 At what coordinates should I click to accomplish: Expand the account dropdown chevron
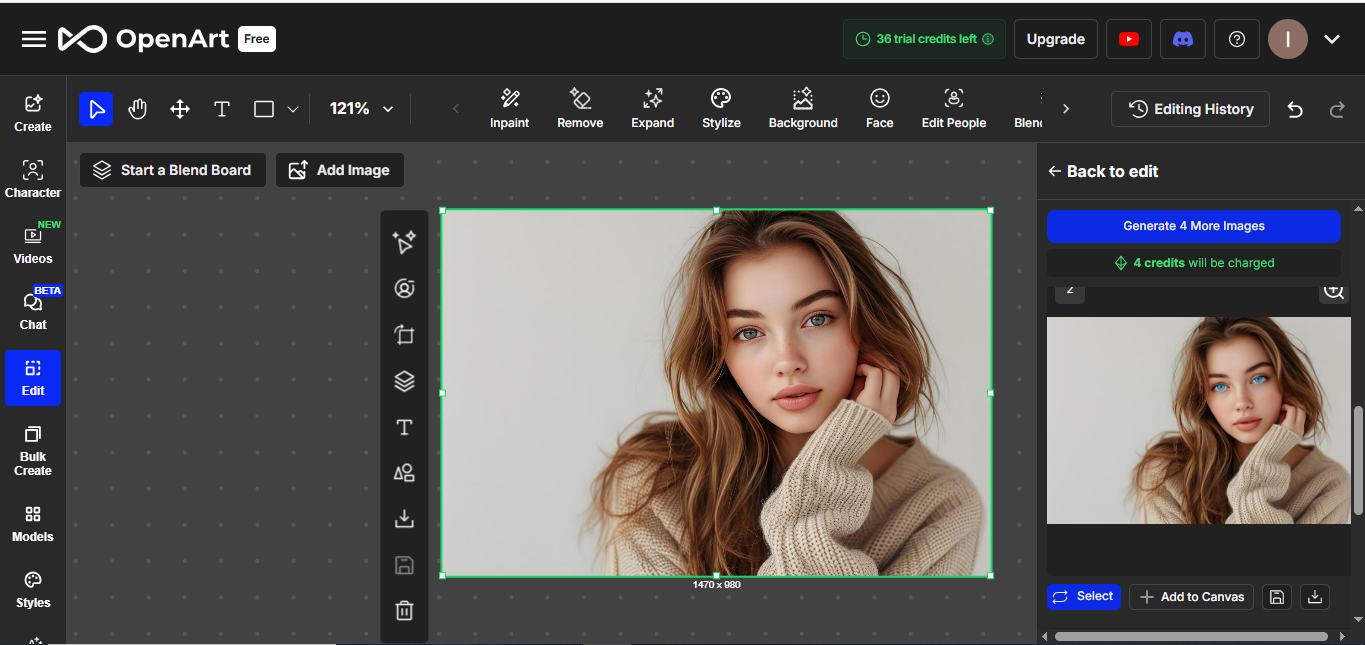[x=1331, y=39]
